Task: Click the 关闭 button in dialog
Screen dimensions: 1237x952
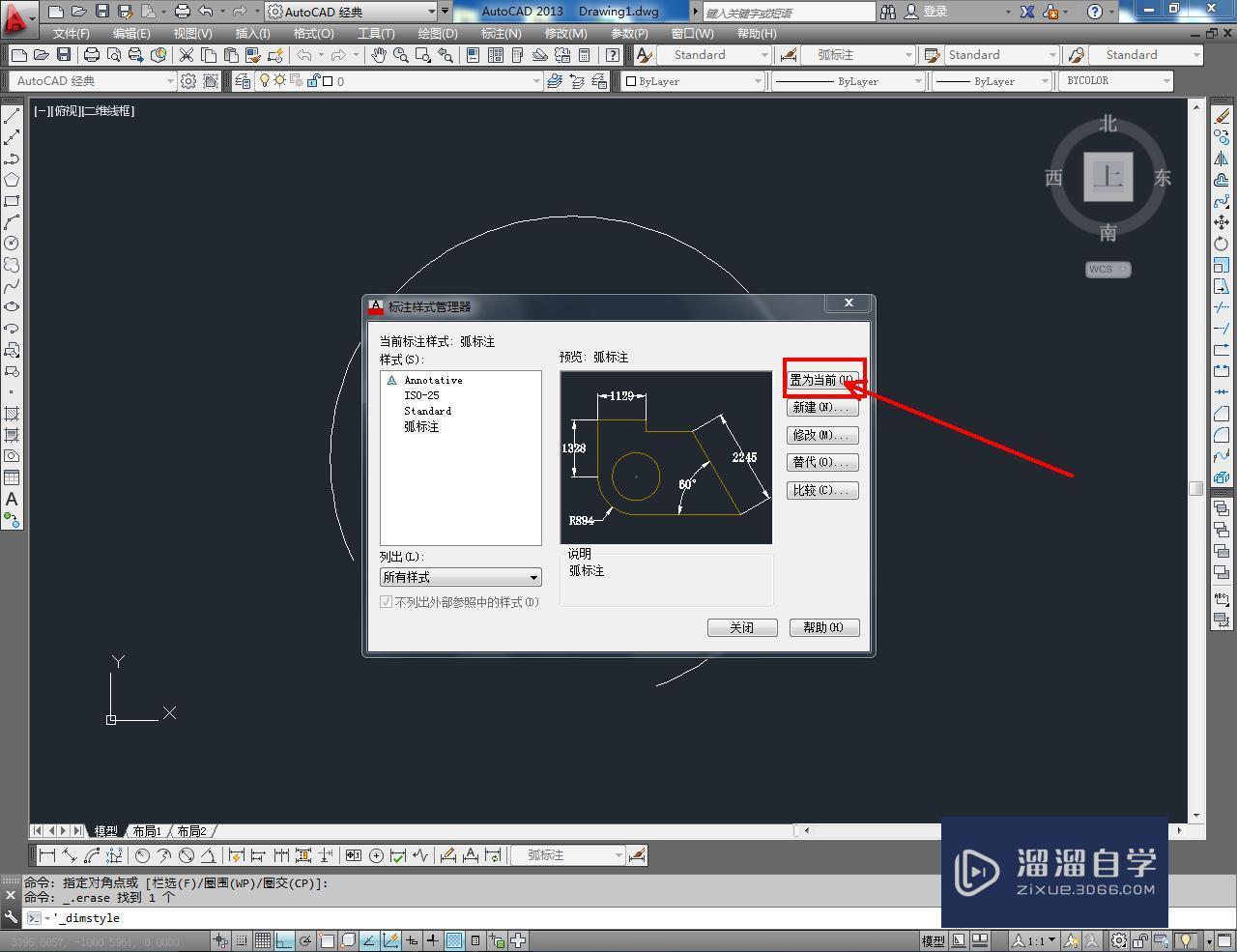Action: coord(742,627)
